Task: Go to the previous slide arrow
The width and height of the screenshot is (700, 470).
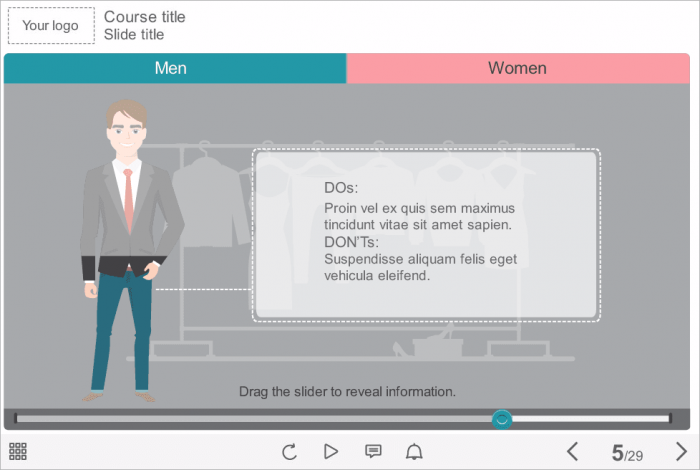Action: click(573, 452)
